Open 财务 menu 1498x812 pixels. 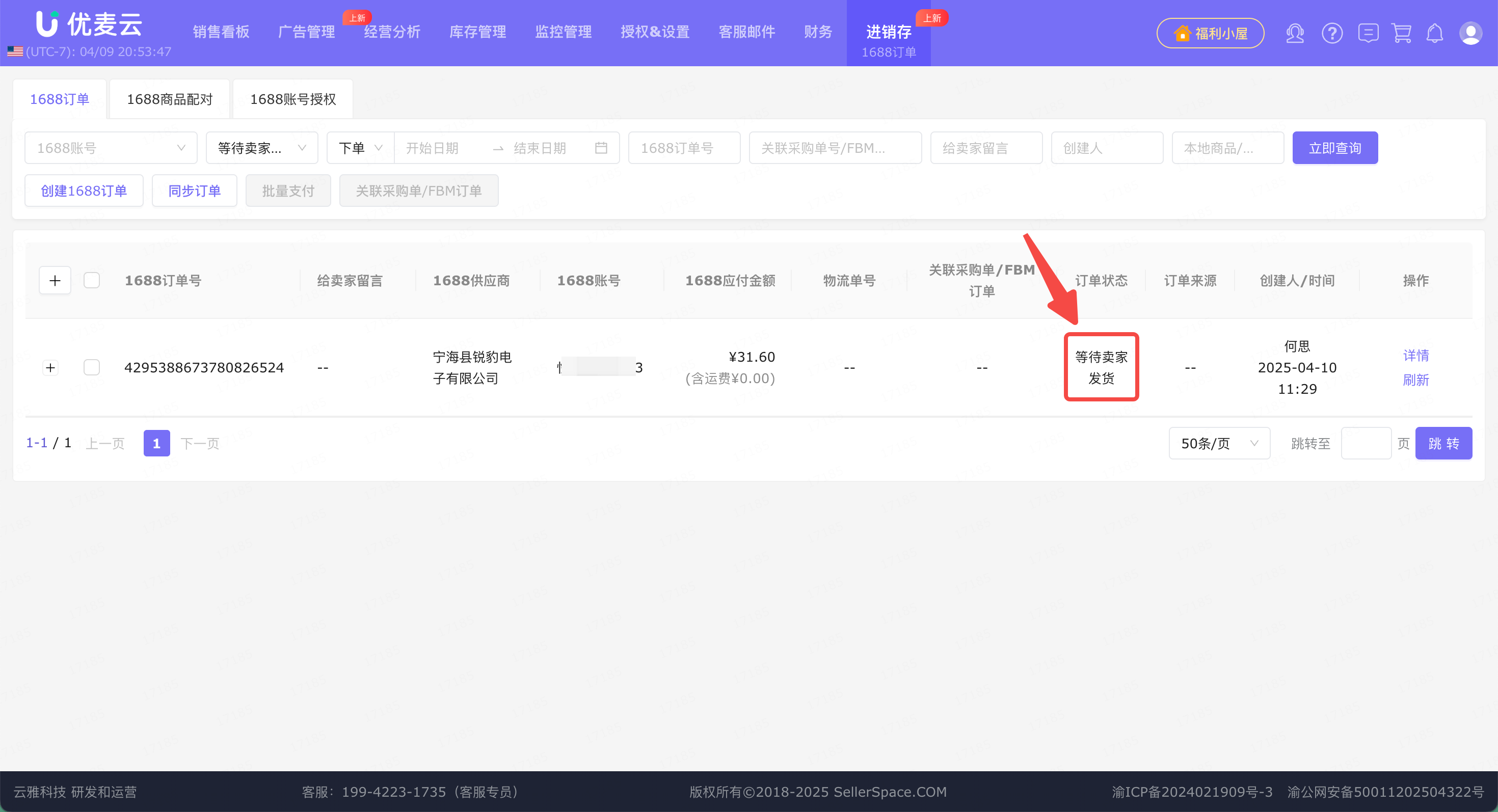(x=818, y=32)
